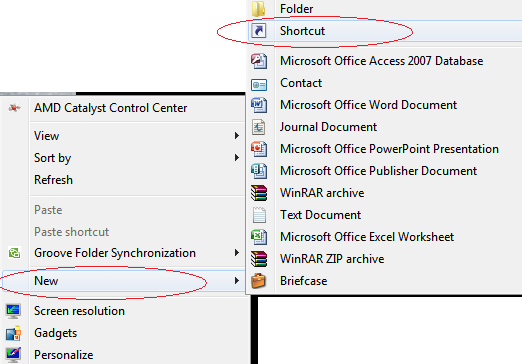Click the PowerPoint Presentation icon

click(x=259, y=149)
